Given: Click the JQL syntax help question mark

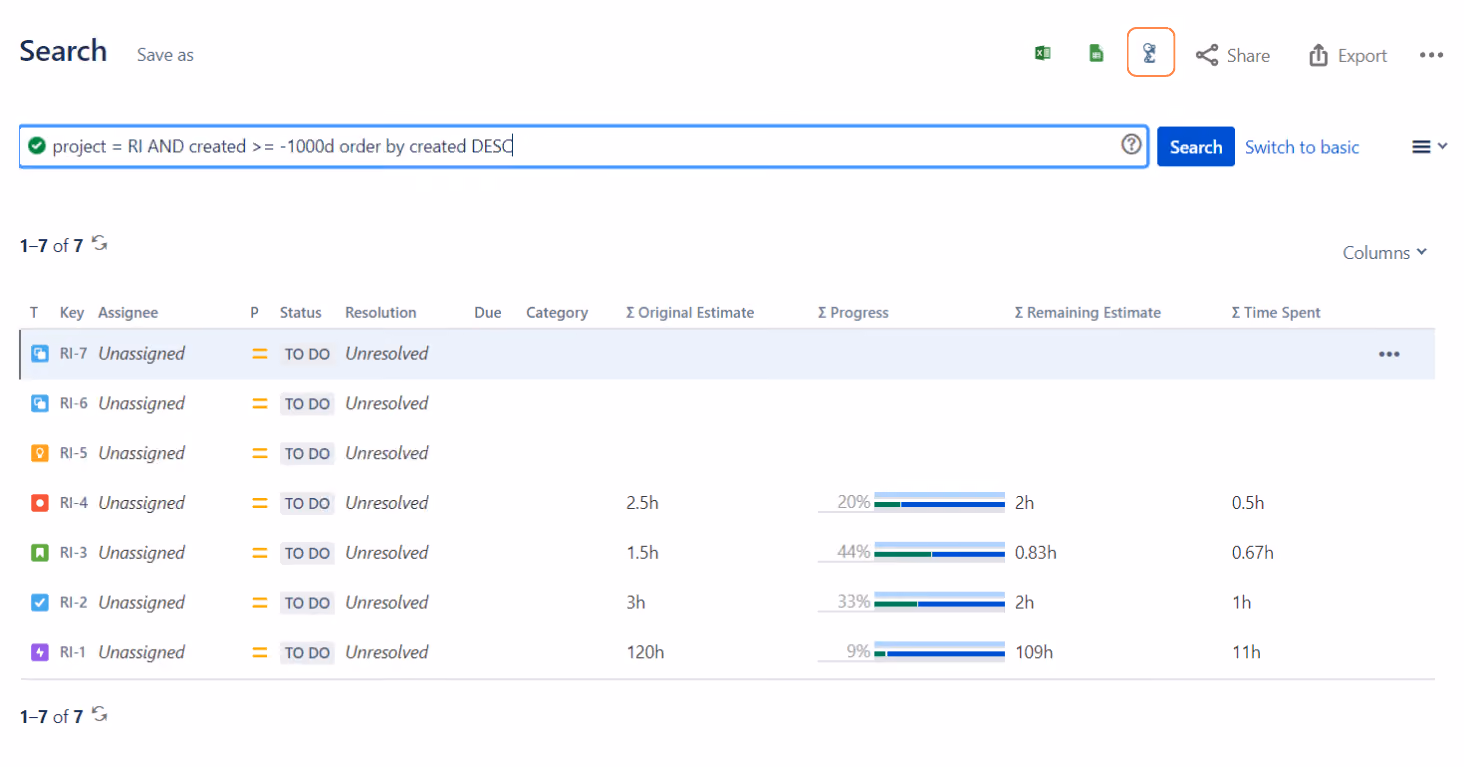Looking at the screenshot, I should 1131,145.
